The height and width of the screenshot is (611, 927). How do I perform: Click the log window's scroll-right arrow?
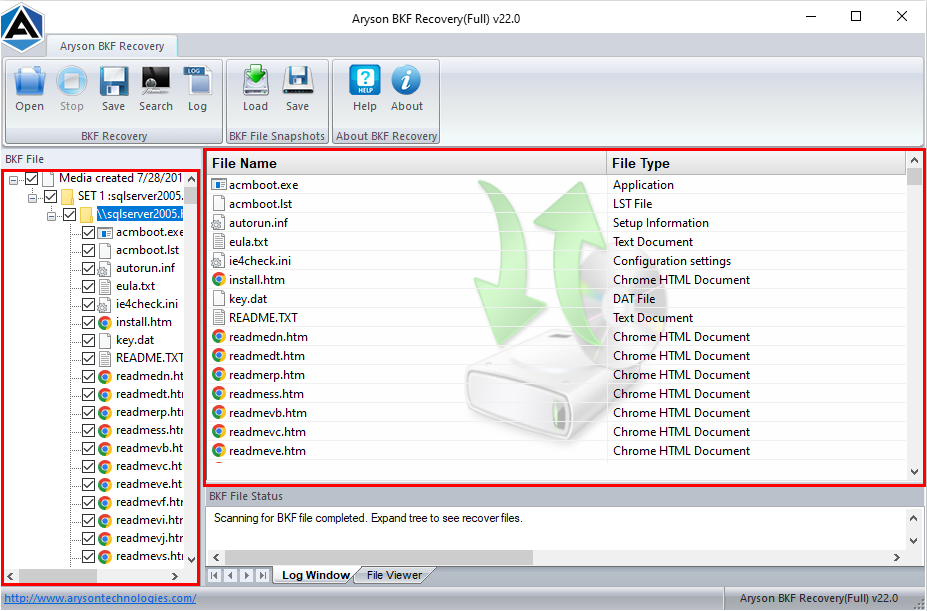click(897, 557)
